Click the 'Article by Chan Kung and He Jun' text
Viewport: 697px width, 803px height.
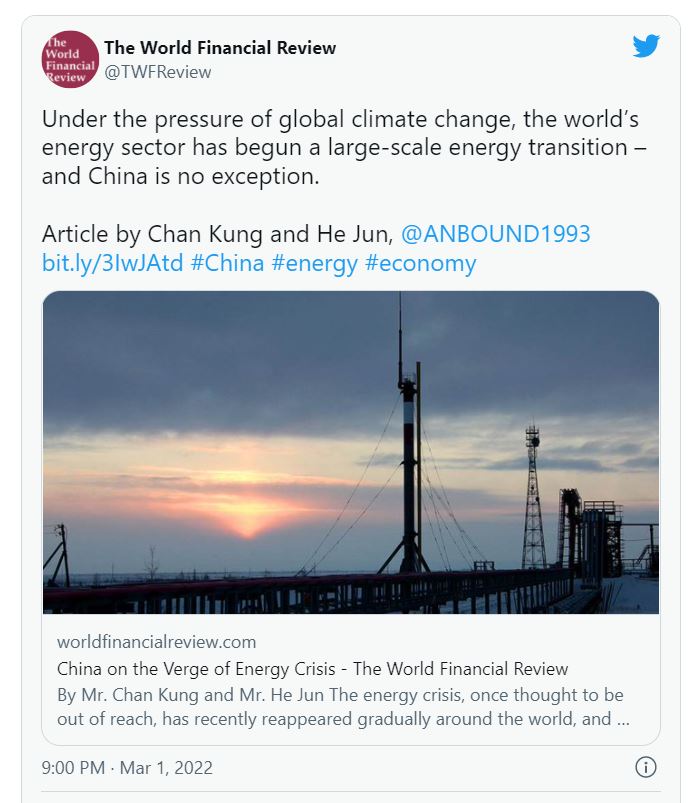pos(218,234)
